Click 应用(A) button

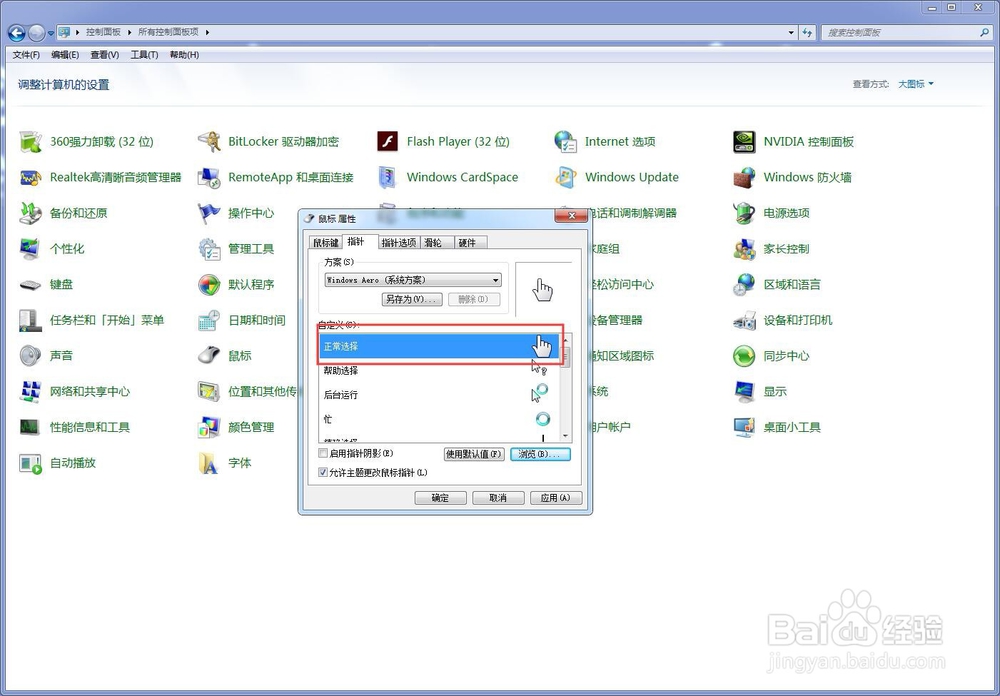(x=556, y=498)
